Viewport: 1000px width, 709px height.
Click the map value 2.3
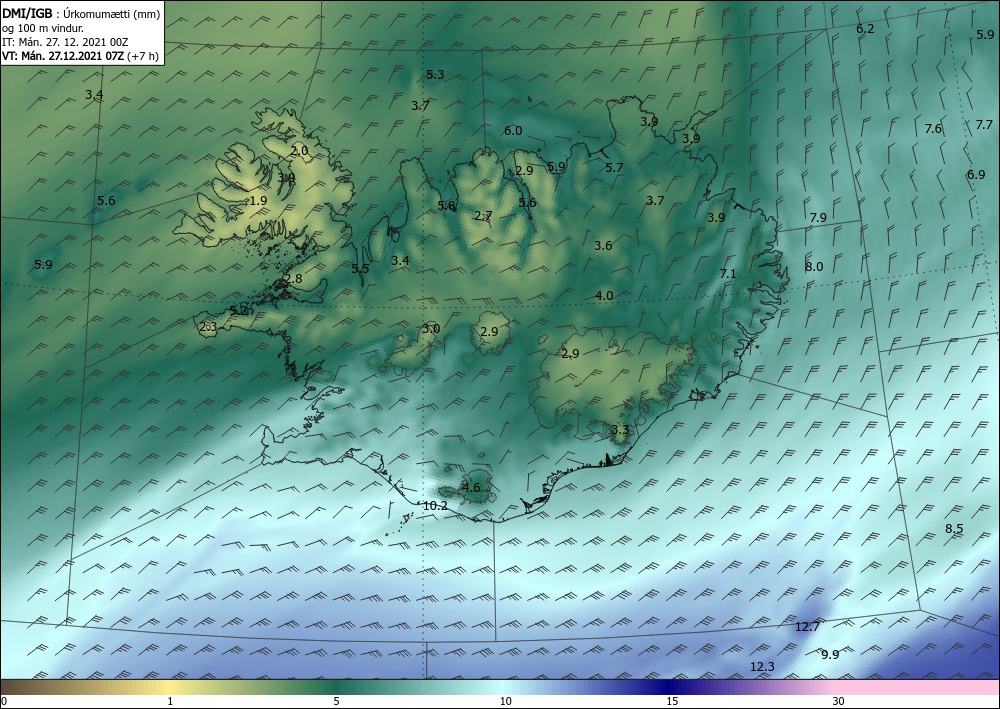pos(208,326)
